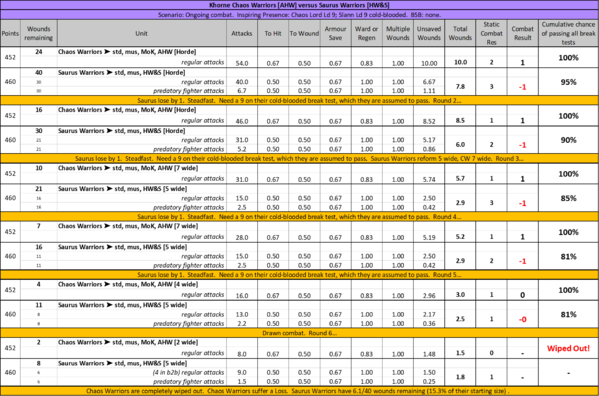This screenshot has width=599, height=396.
Task: Select the red 'Wiped Out!' cell
Action: point(568,348)
